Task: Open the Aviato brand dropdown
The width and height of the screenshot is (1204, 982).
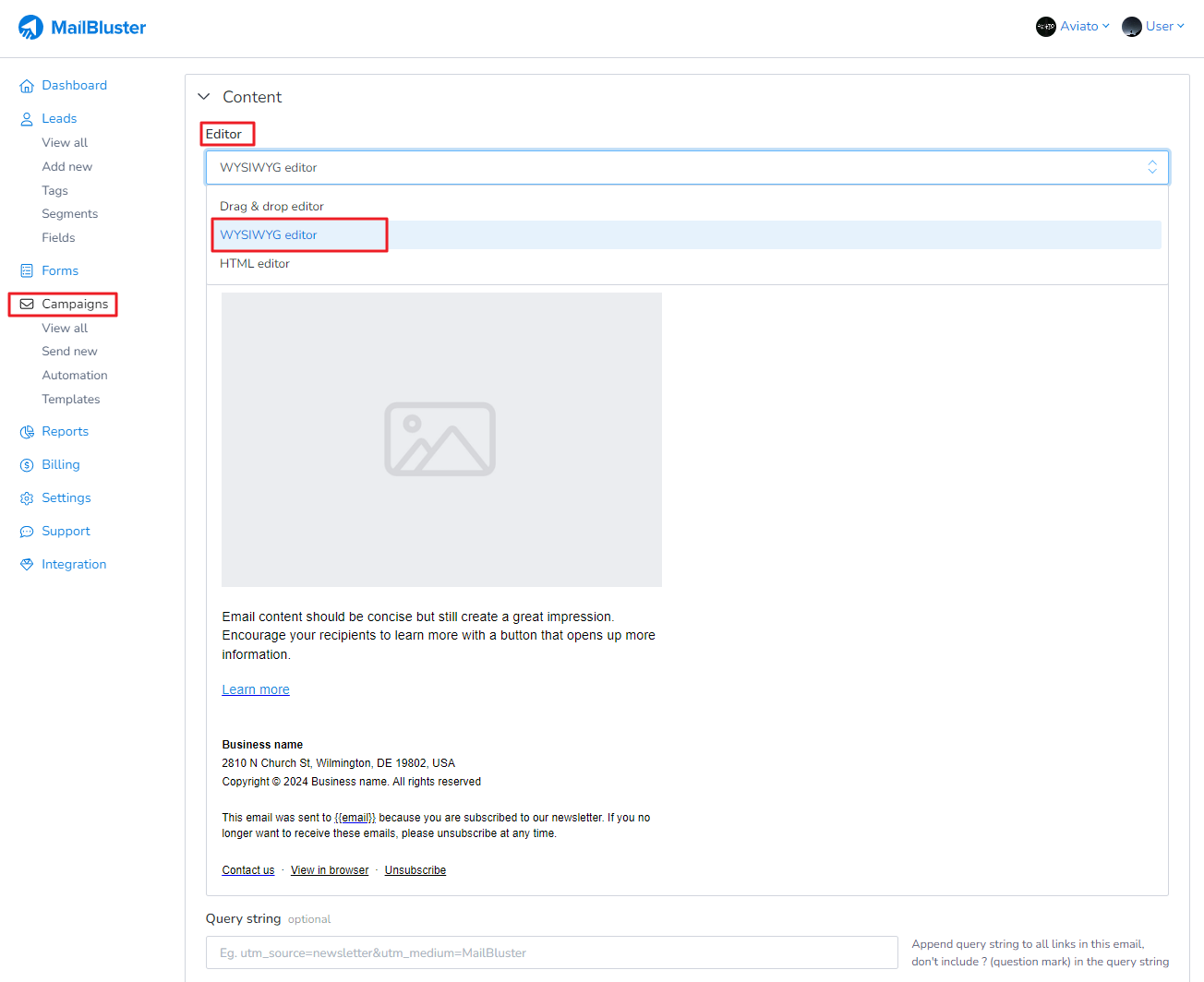Action: click(x=1073, y=27)
